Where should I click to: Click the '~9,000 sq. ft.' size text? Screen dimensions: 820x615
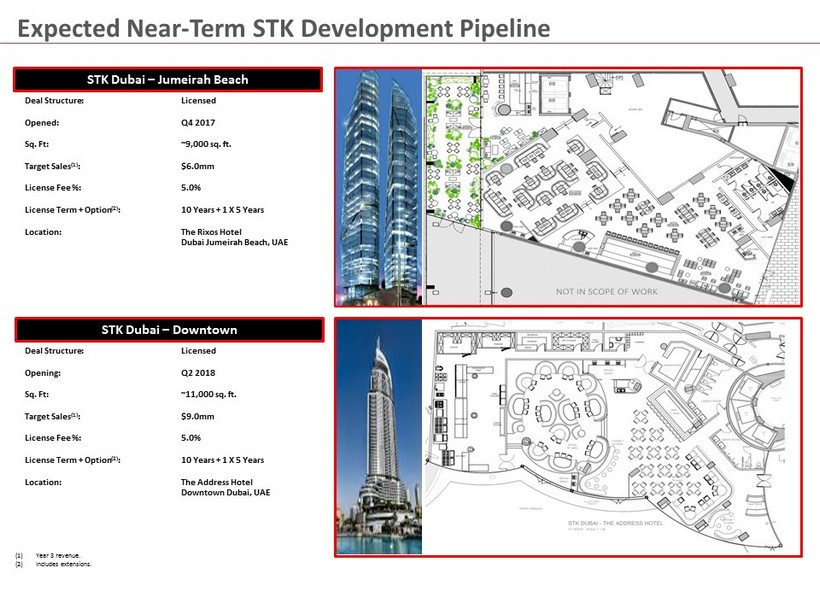[x=206, y=145]
